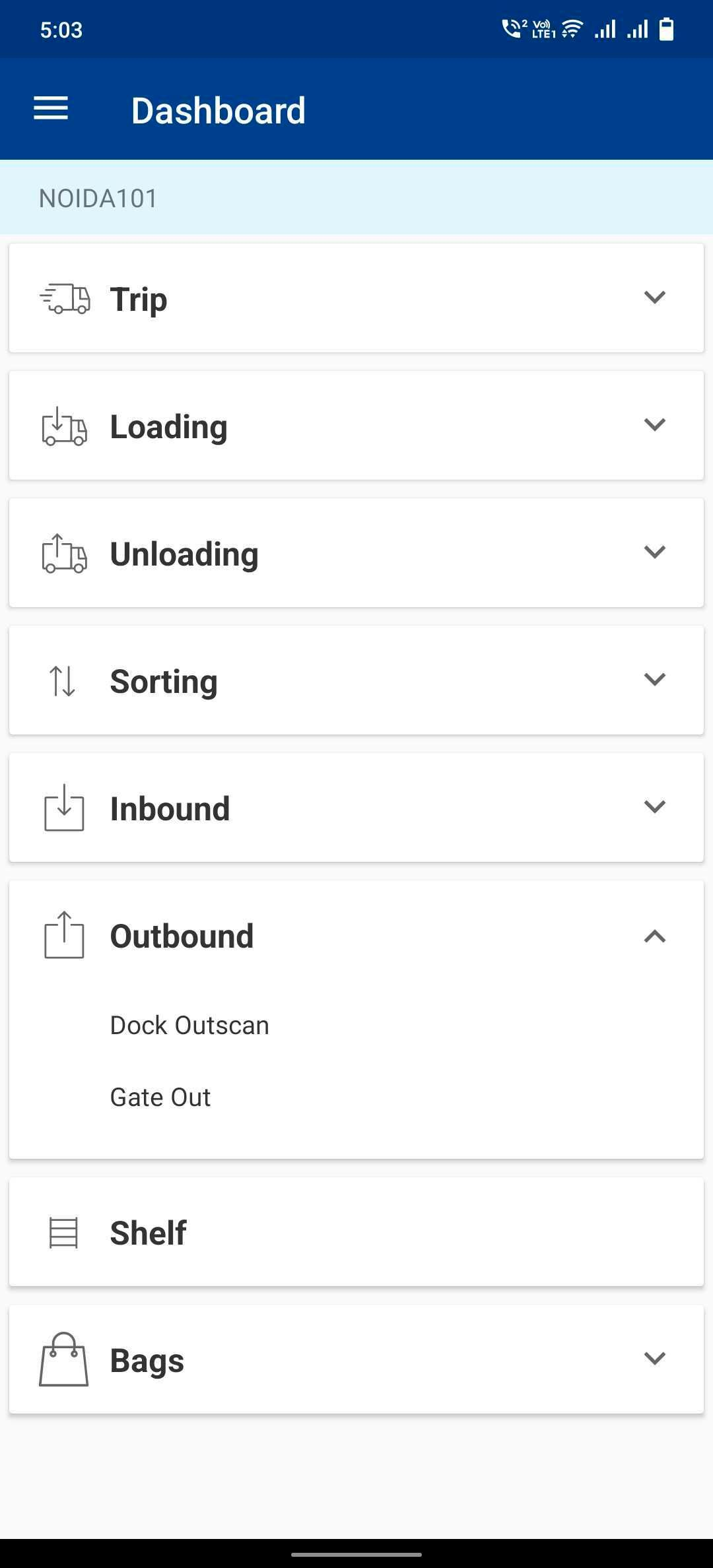Tap the Unloading truck icon
The height and width of the screenshot is (1568, 713).
(x=65, y=554)
